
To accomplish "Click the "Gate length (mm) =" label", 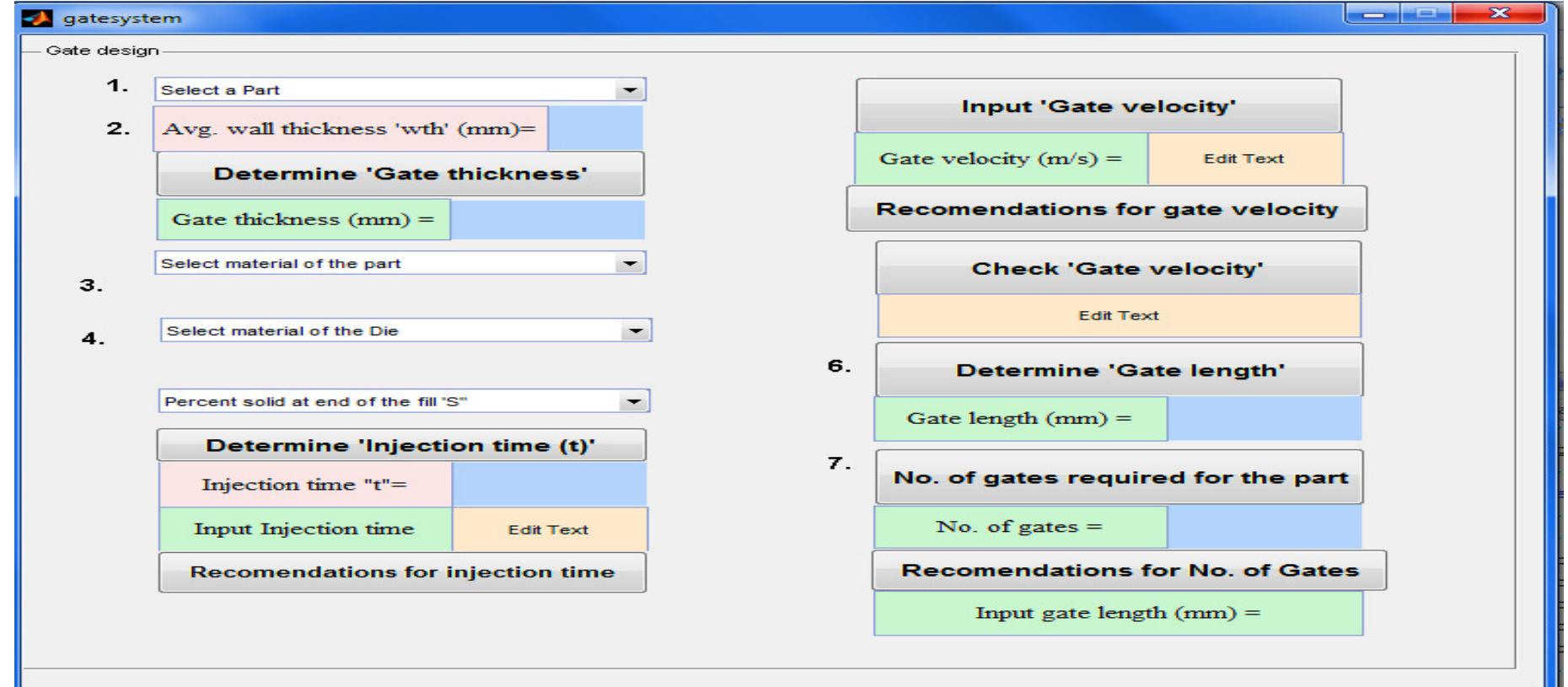I will point(1020,418).
